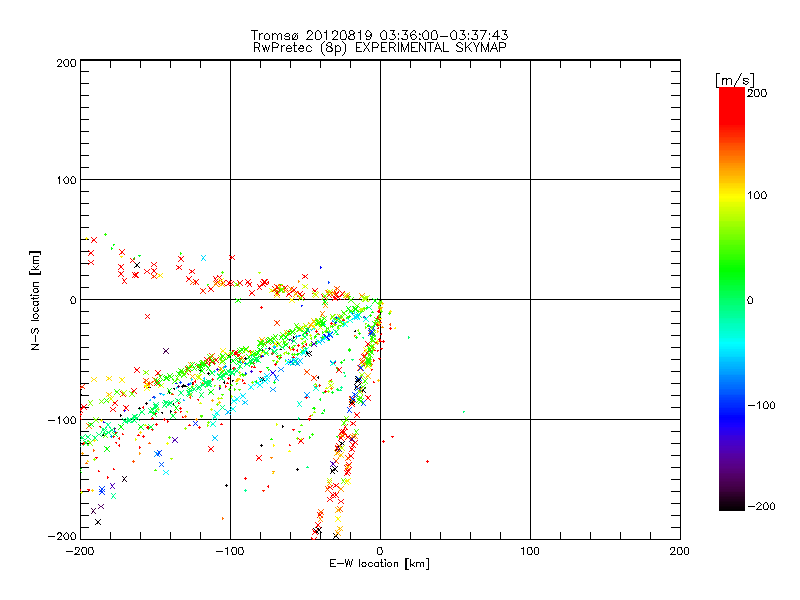Click the x-axis tick label '-100'
The height and width of the screenshot is (600, 800).
230,552
